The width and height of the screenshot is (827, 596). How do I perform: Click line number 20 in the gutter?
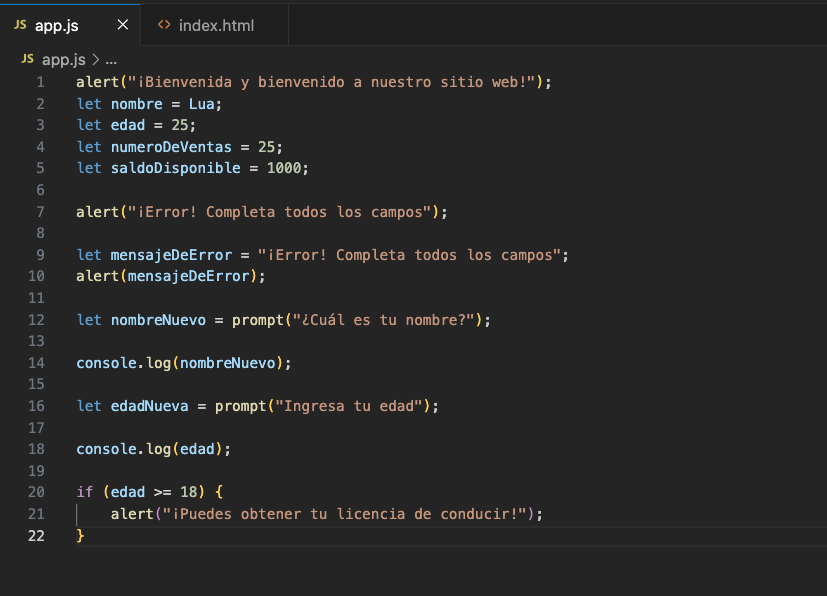click(36, 492)
